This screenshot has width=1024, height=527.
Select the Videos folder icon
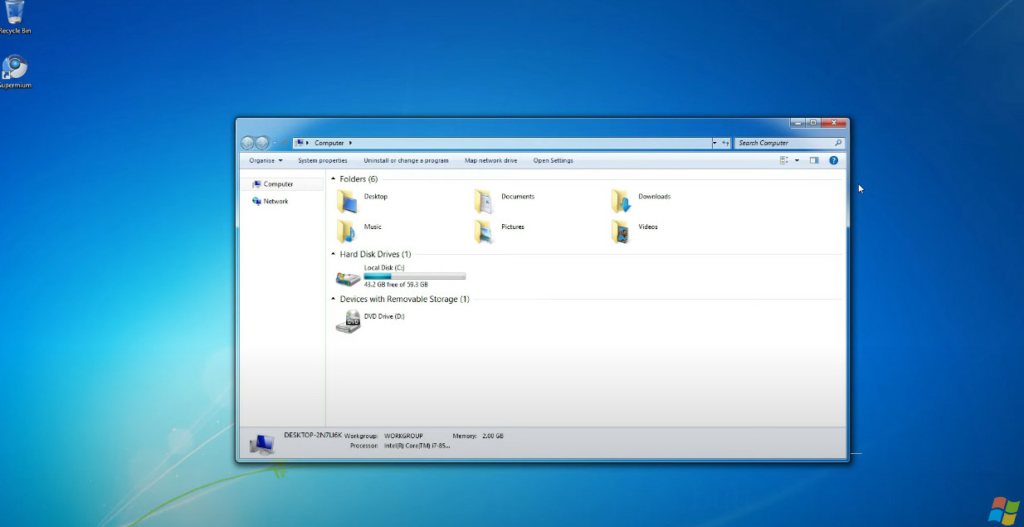(621, 231)
